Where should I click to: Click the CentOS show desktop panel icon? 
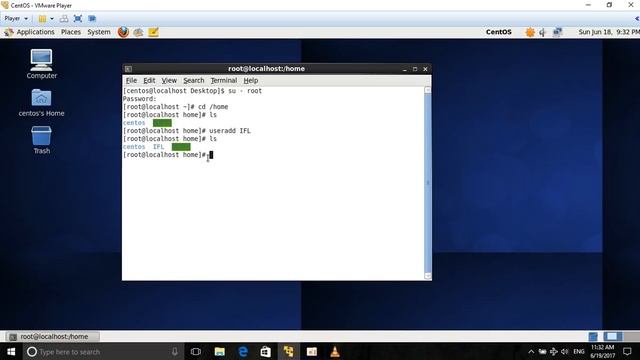[x=593, y=337]
